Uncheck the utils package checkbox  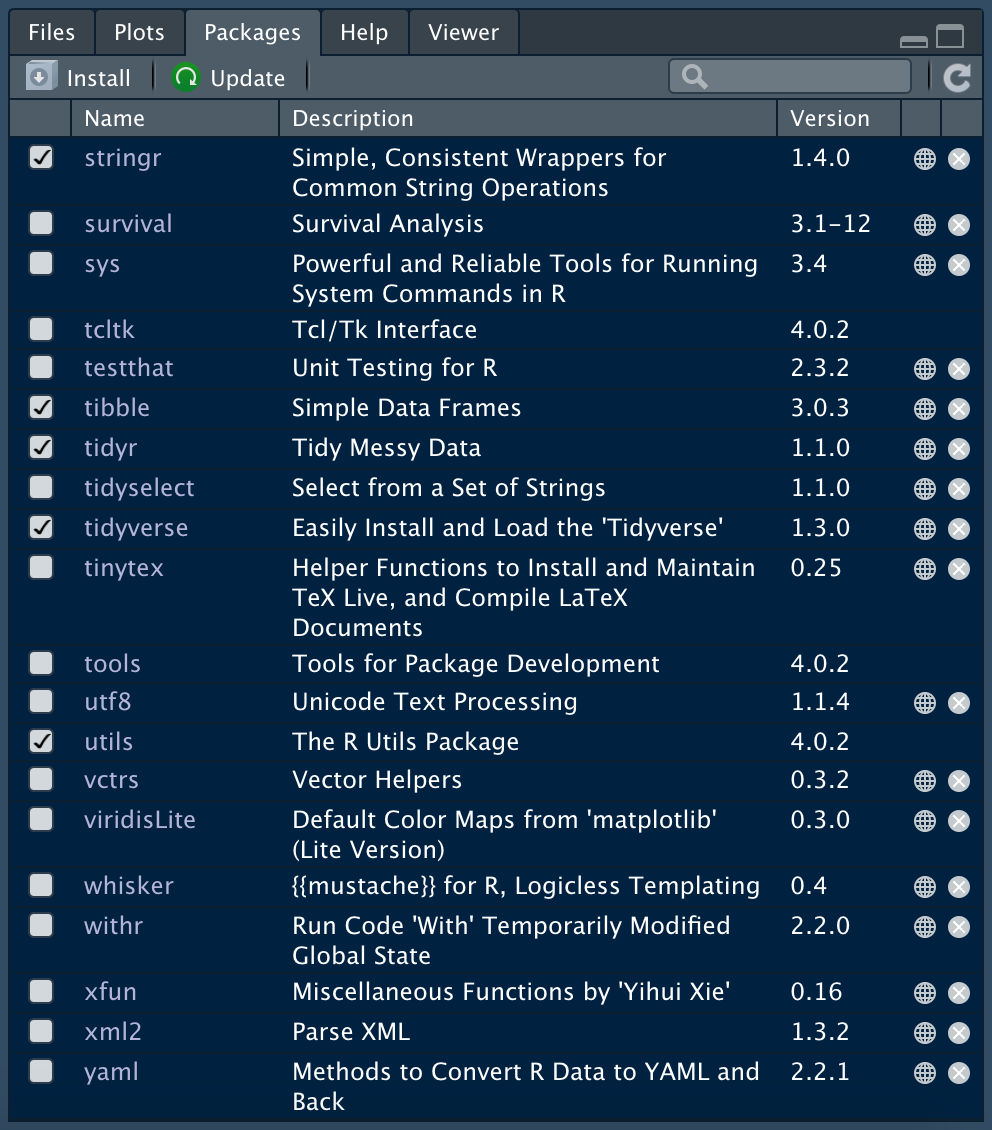[x=41, y=741]
